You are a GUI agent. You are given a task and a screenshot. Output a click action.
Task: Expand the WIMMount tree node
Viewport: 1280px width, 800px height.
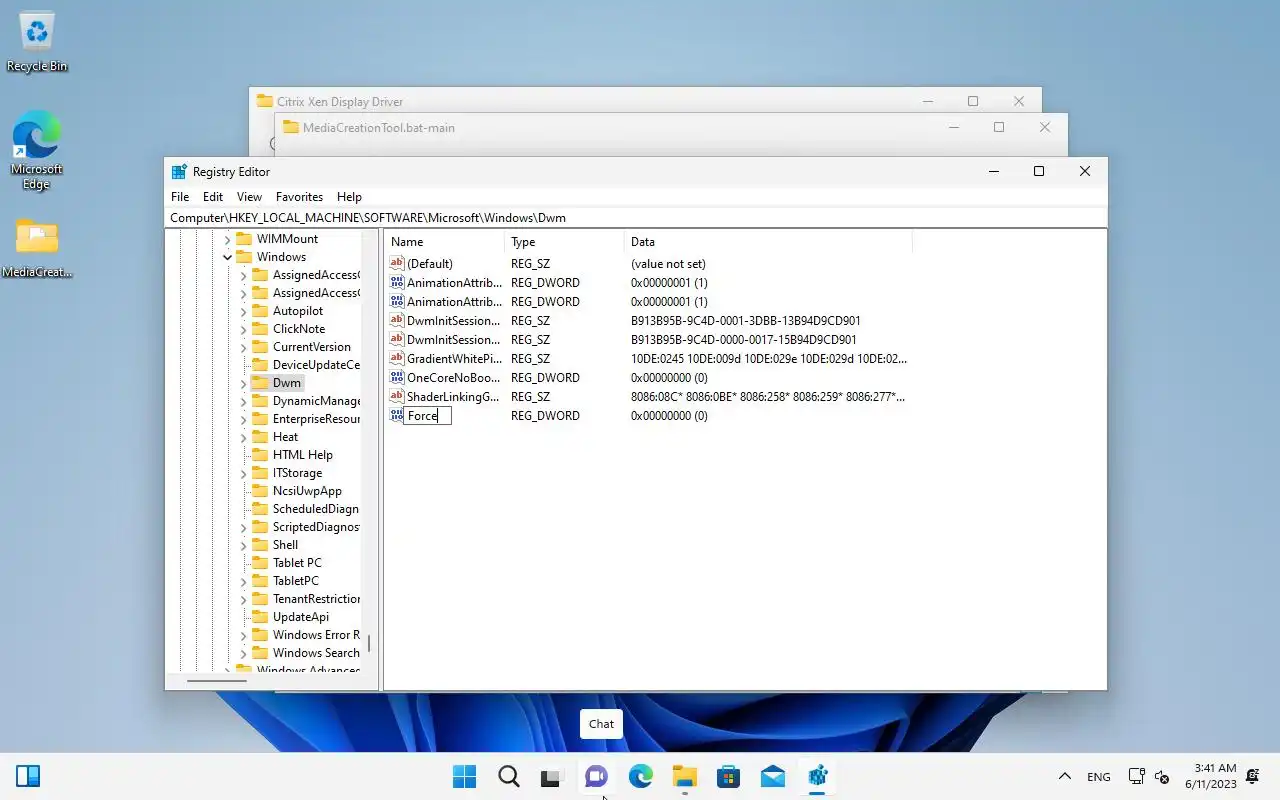(227, 239)
